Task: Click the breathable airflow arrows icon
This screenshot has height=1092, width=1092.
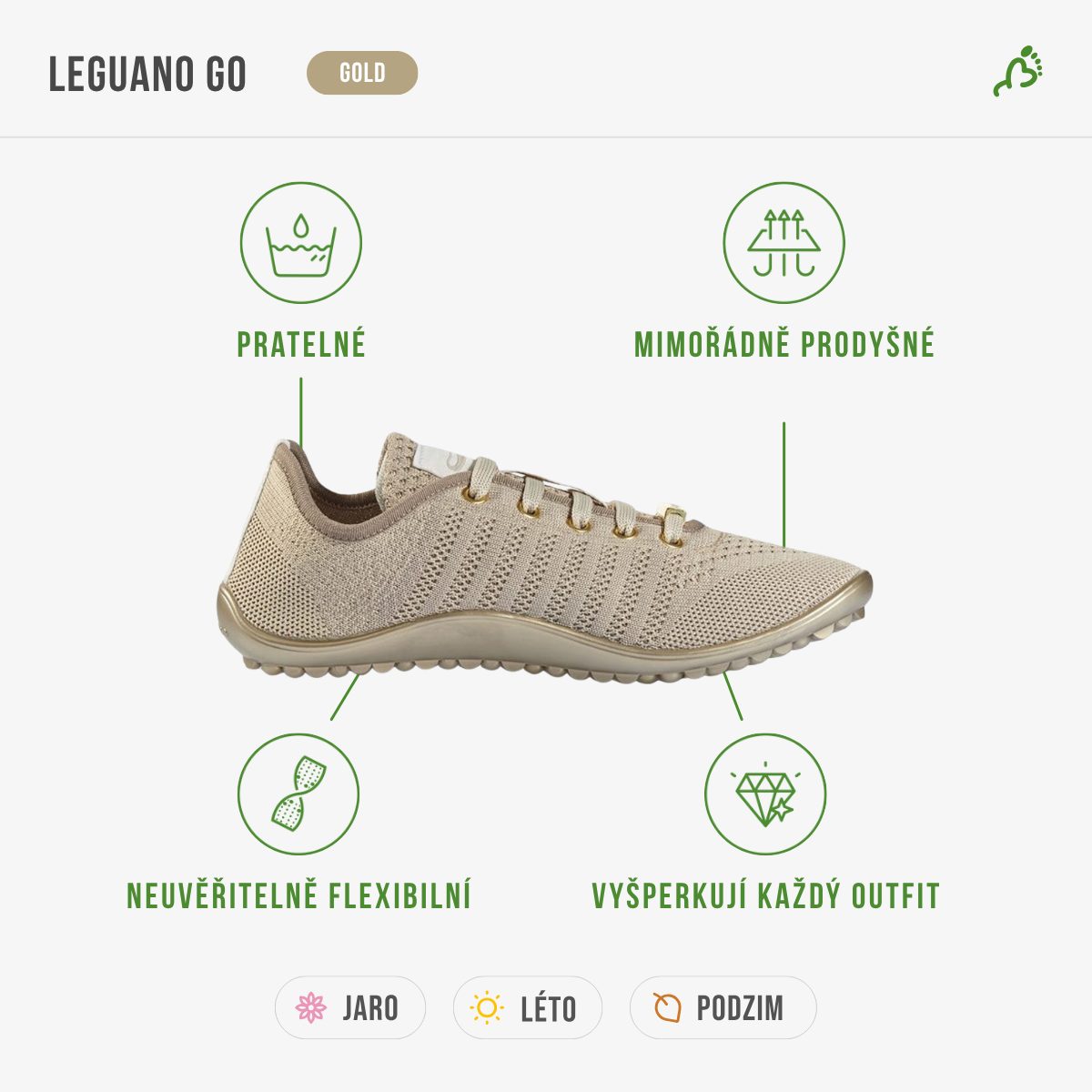Action: pyautogui.click(x=784, y=243)
